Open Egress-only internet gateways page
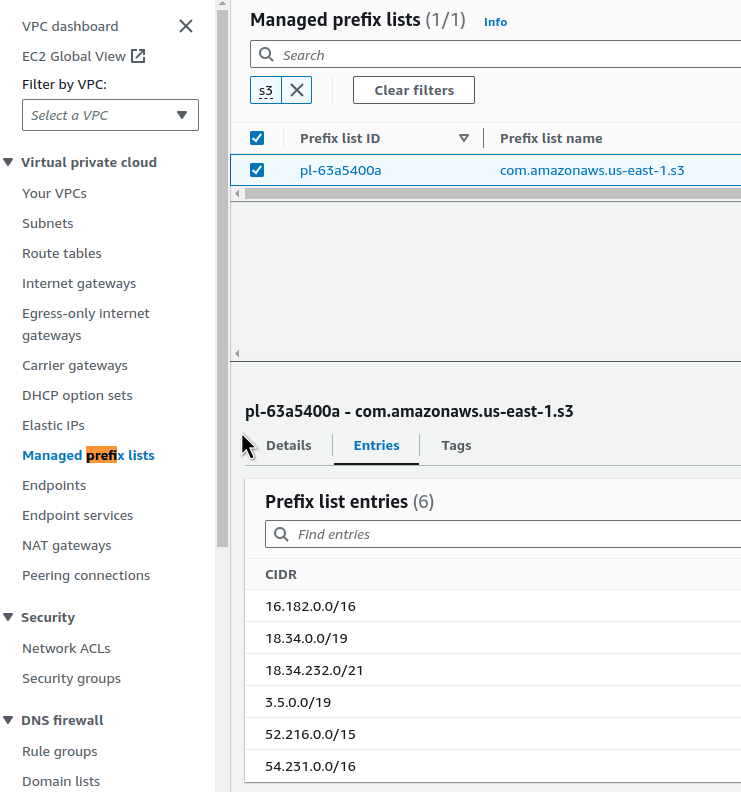Screen dimensions: 741x792 [x=85, y=324]
